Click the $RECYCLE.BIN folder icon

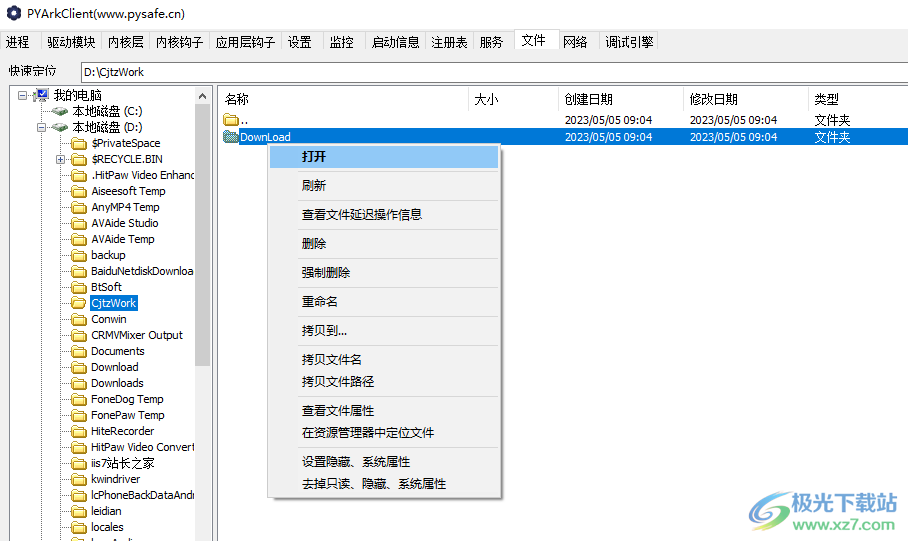[x=79, y=159]
